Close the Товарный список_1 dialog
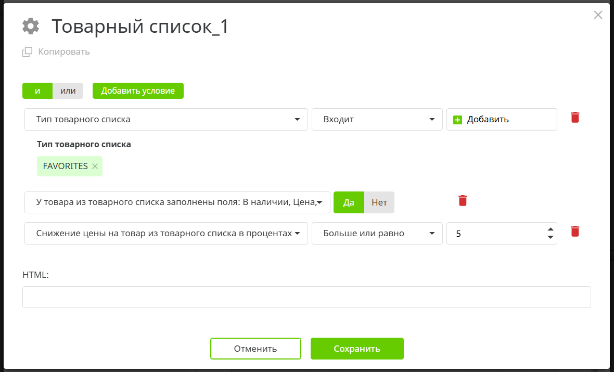 (598, 15)
